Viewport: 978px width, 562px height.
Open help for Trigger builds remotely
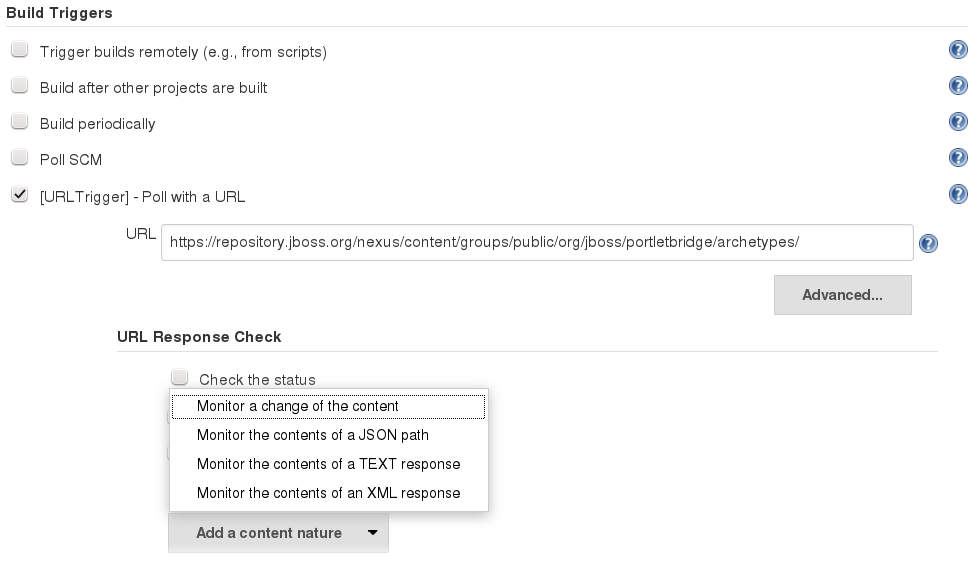958,51
